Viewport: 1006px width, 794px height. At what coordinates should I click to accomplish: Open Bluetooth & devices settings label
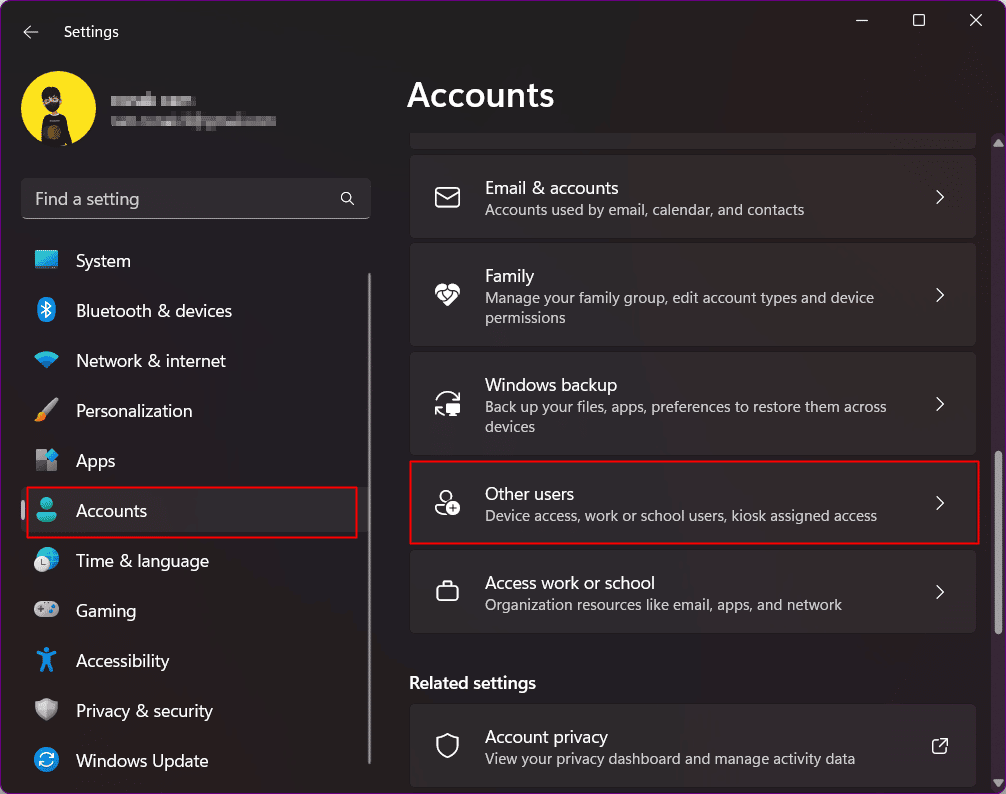pyautogui.click(x=154, y=311)
